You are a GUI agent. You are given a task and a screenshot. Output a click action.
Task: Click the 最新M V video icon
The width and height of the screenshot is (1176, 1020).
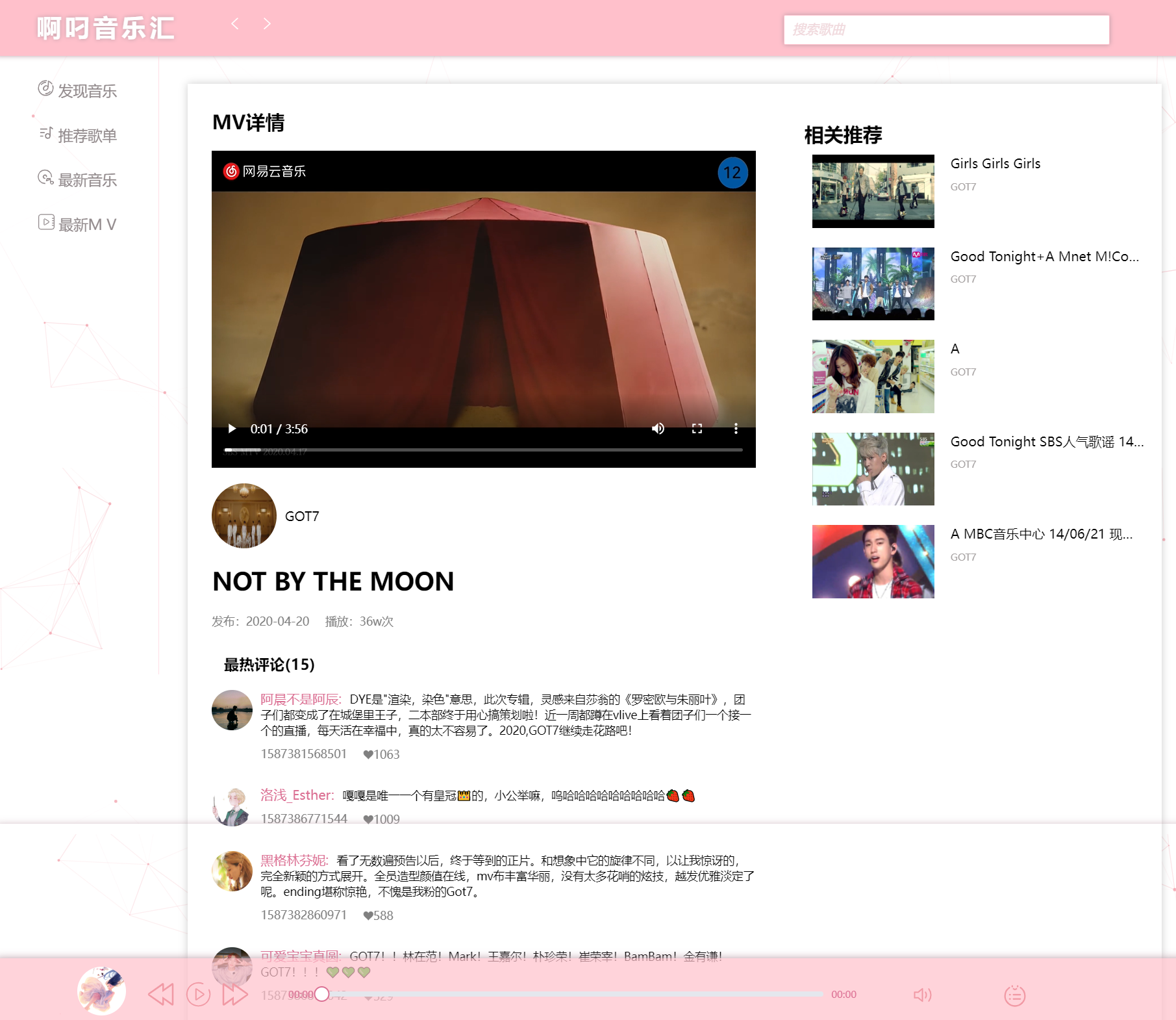45,222
